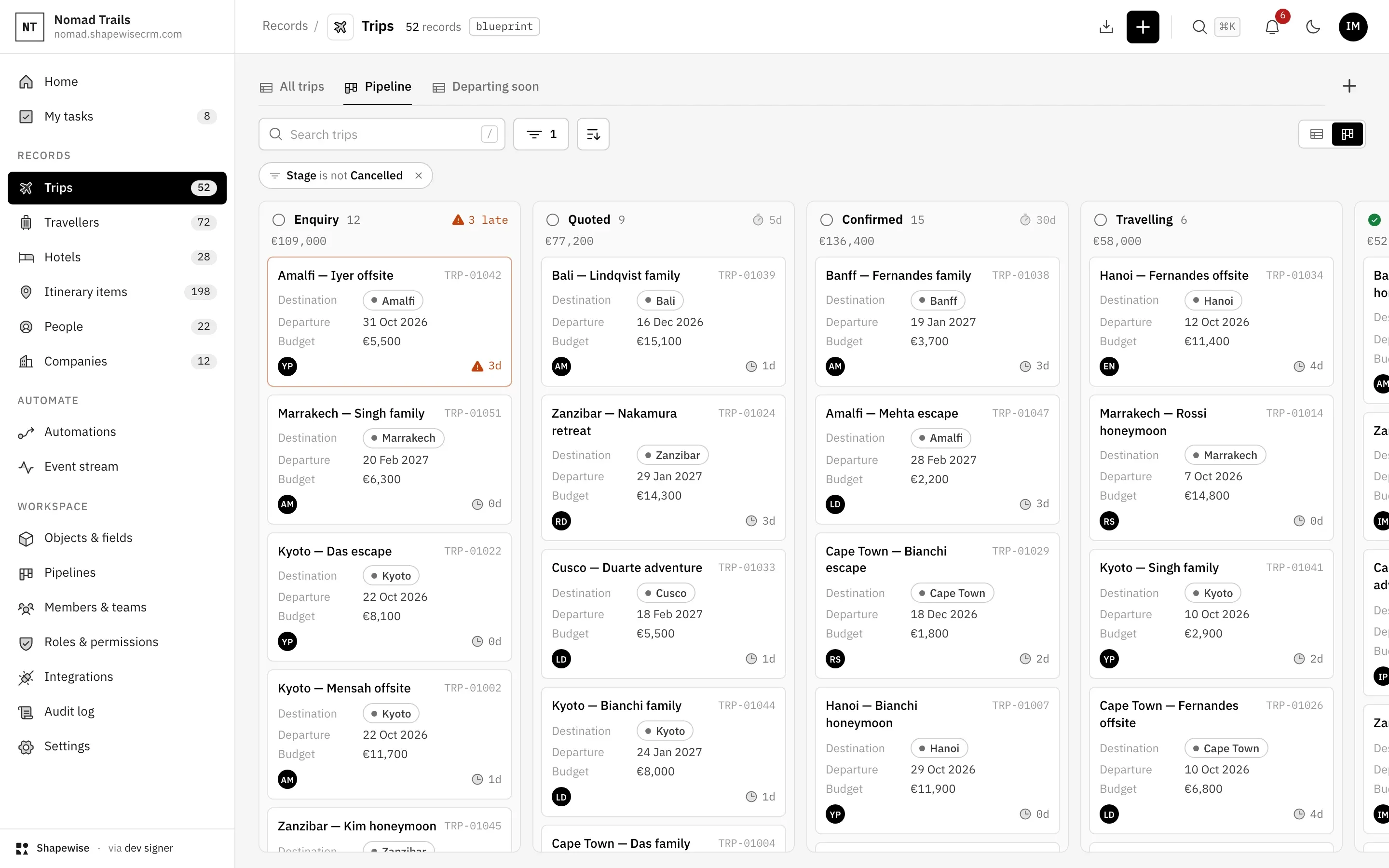1389x868 pixels.
Task: Click the Trips airplane icon in breadcrumb
Action: (340, 27)
